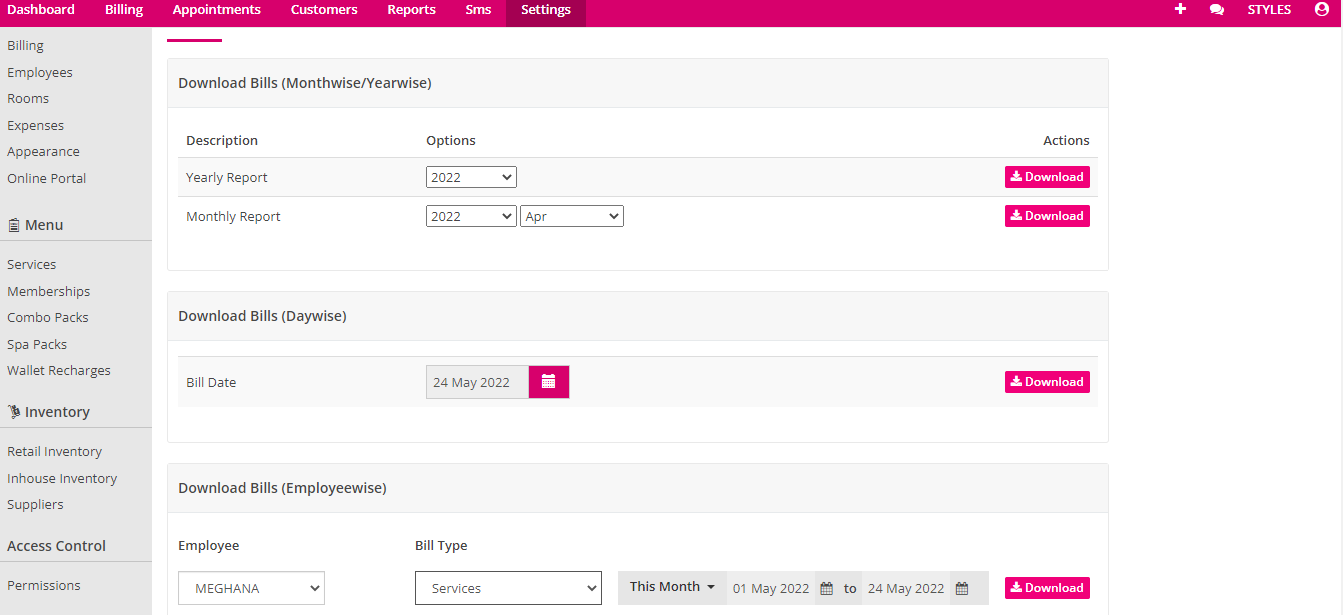Image resolution: width=1343 pixels, height=615 pixels.
Task: Click the Download Bills (Daywise) heading
Action: (x=262, y=316)
